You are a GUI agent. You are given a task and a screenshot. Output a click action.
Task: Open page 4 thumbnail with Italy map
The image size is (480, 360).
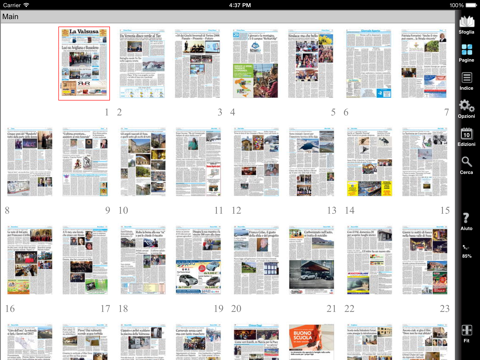pyautogui.click(x=255, y=63)
